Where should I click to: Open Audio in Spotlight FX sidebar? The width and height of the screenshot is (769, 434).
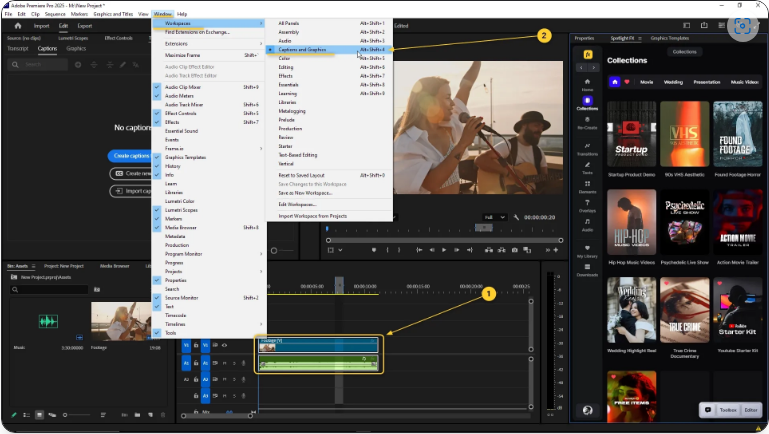click(587, 225)
